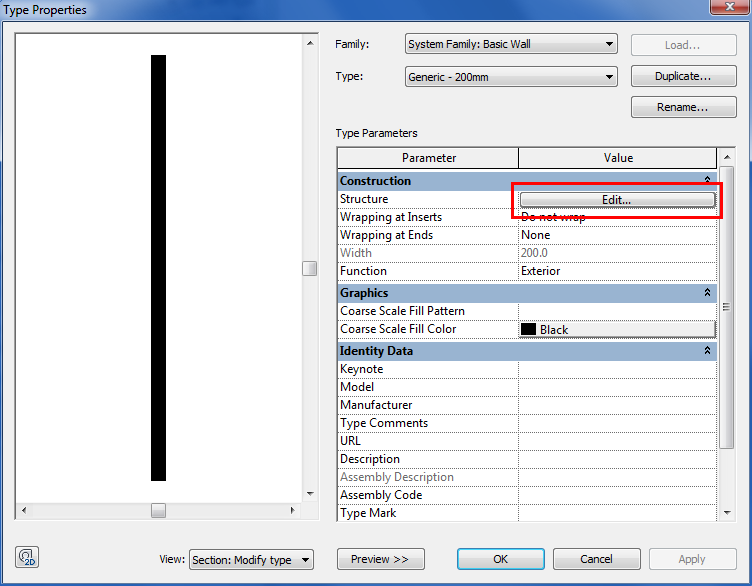This screenshot has height=586, width=752.
Task: Click the Duplicate... button
Action: coord(683,76)
